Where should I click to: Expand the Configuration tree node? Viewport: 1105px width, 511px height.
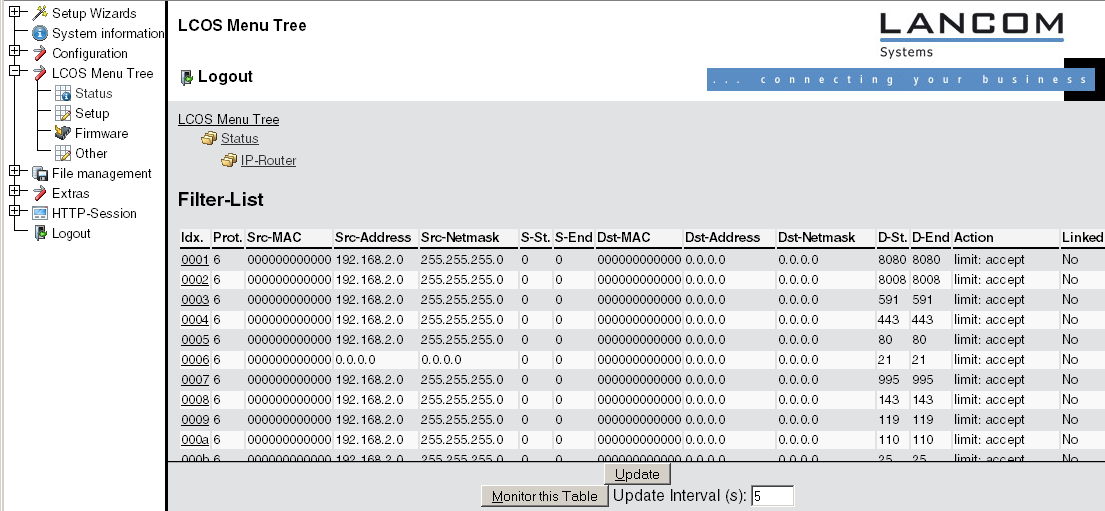(14, 52)
